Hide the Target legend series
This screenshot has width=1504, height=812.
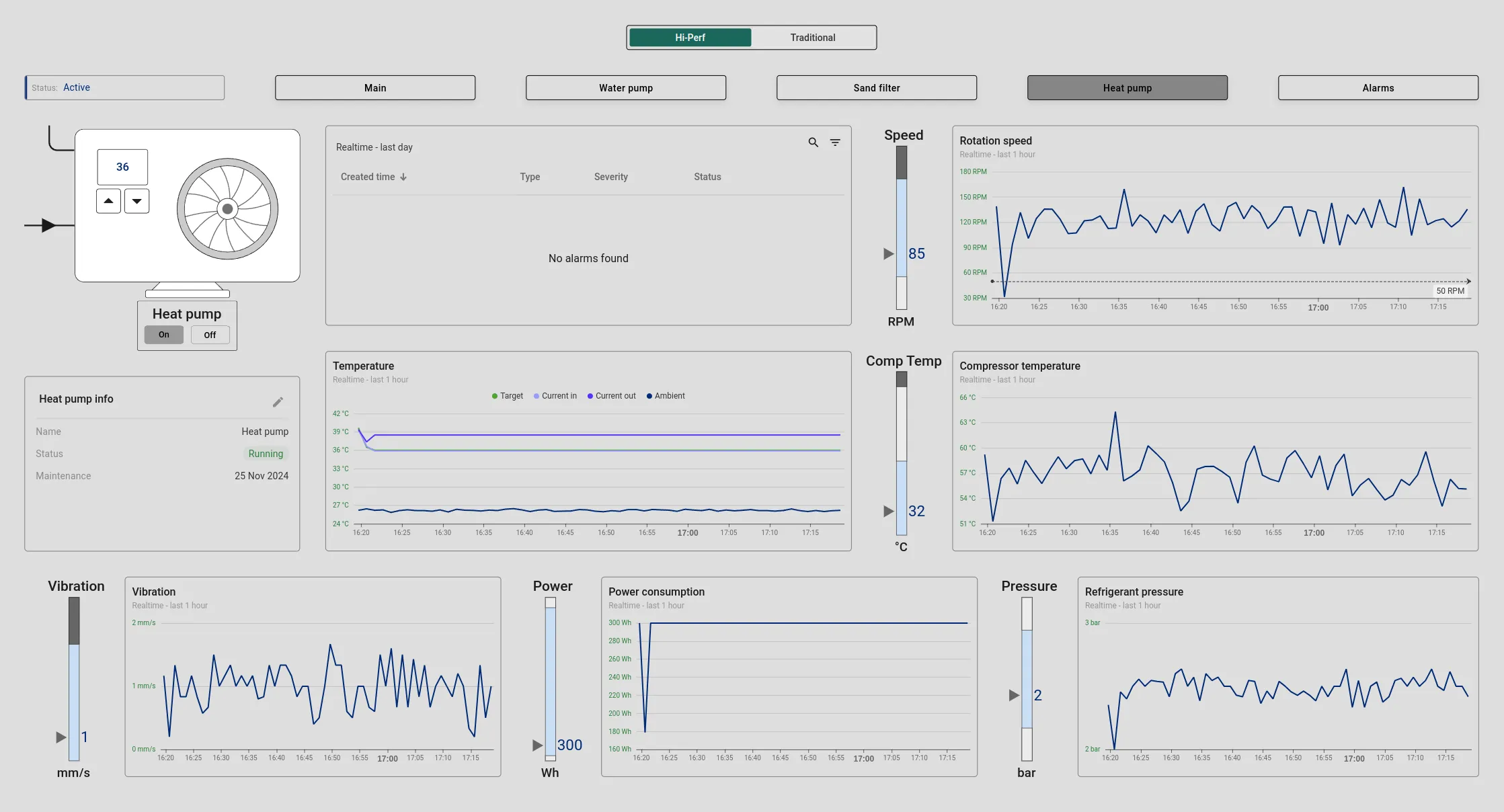508,396
